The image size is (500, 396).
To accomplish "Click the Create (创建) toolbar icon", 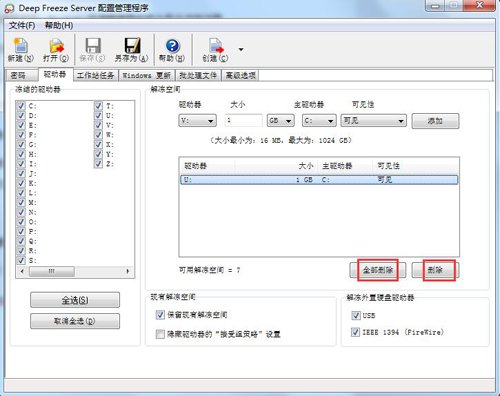I will 216,46.
